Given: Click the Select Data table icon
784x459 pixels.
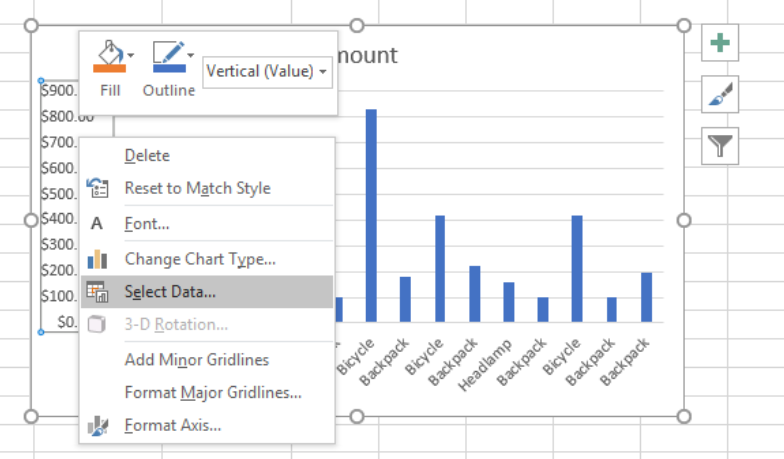Looking at the screenshot, I should [x=97, y=292].
